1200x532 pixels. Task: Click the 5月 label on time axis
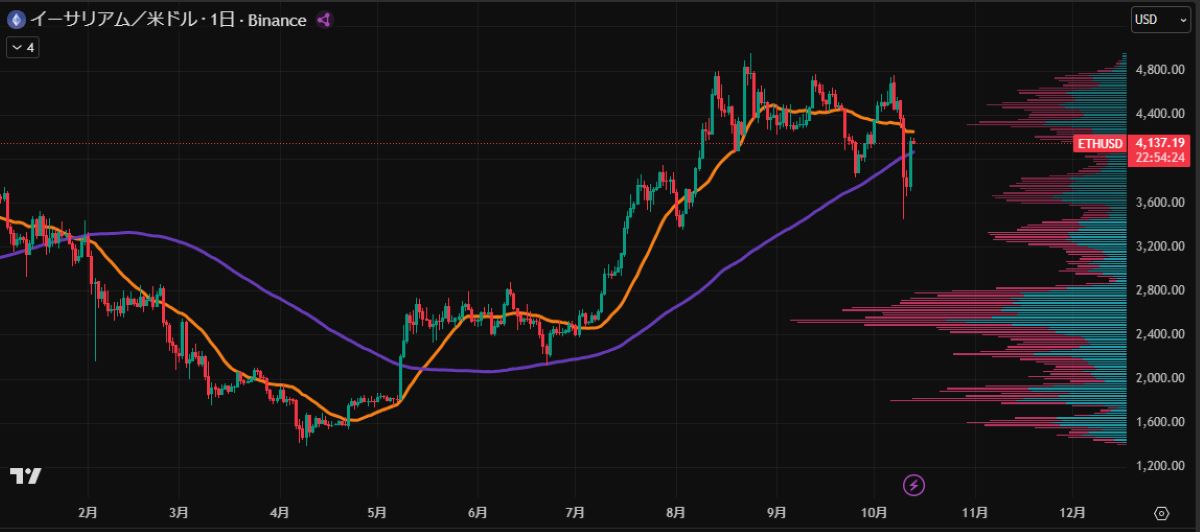[x=376, y=513]
